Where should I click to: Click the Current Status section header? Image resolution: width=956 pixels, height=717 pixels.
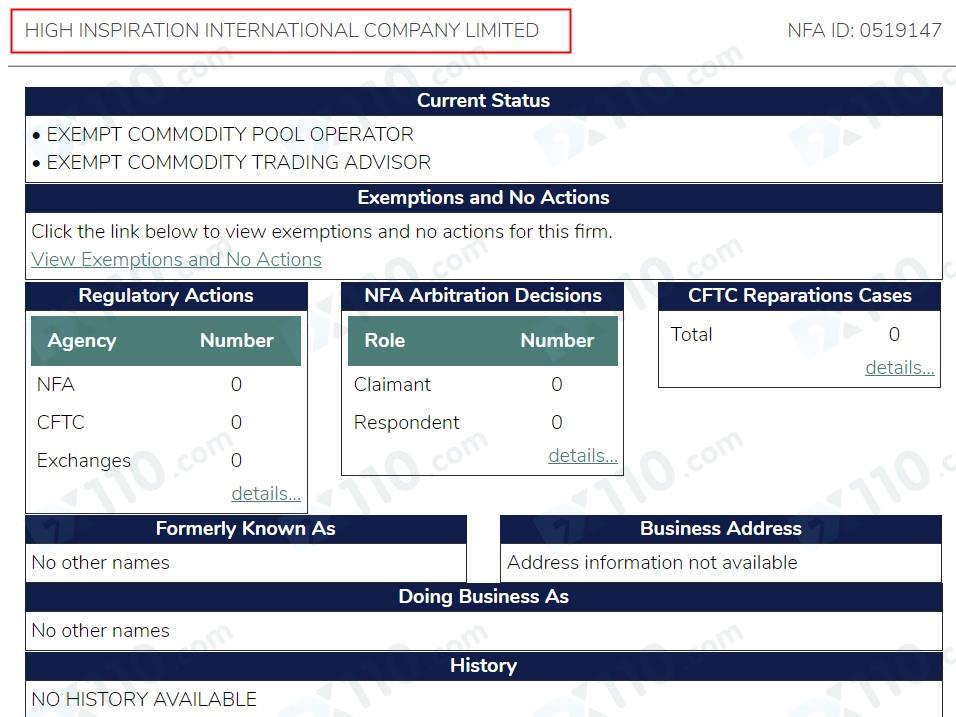483,101
